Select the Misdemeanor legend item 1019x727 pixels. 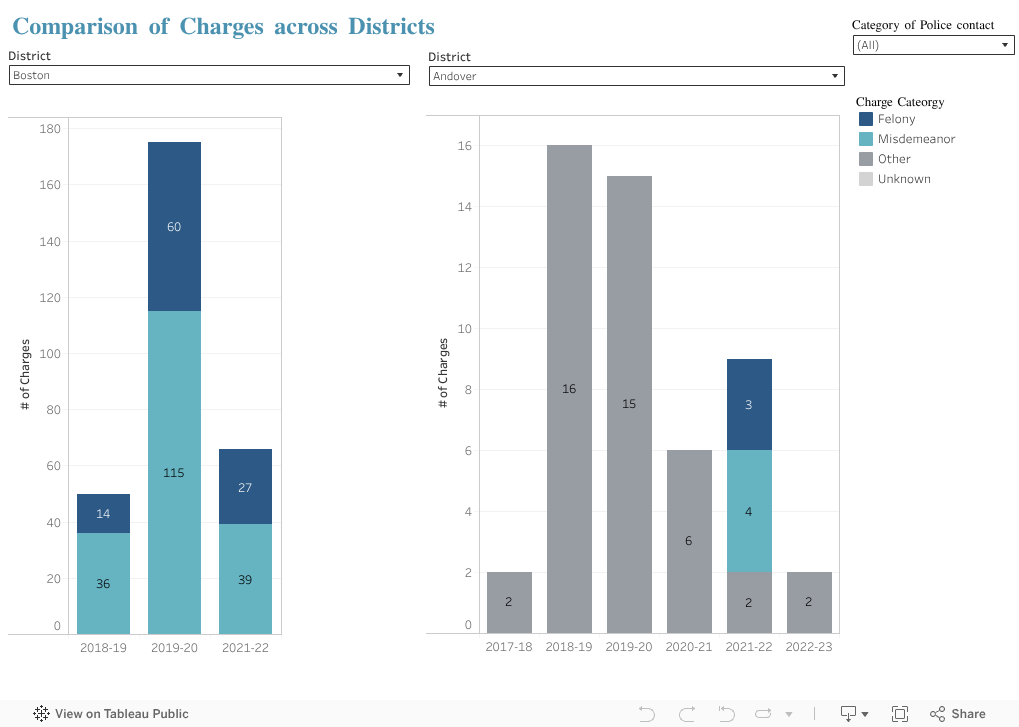click(916, 139)
